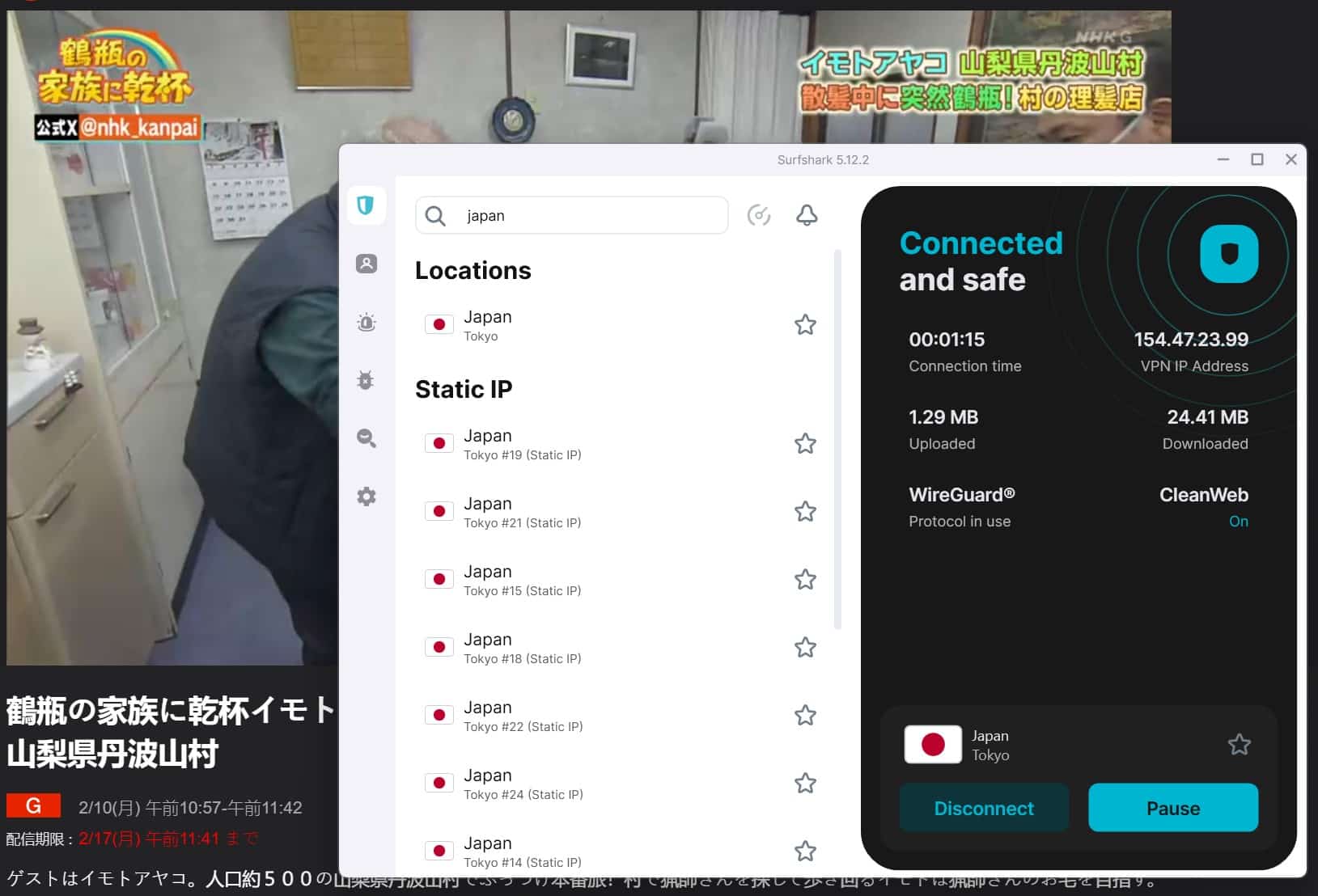Open notifications bell icon
The width and height of the screenshot is (1318, 896).
pyautogui.click(x=807, y=215)
